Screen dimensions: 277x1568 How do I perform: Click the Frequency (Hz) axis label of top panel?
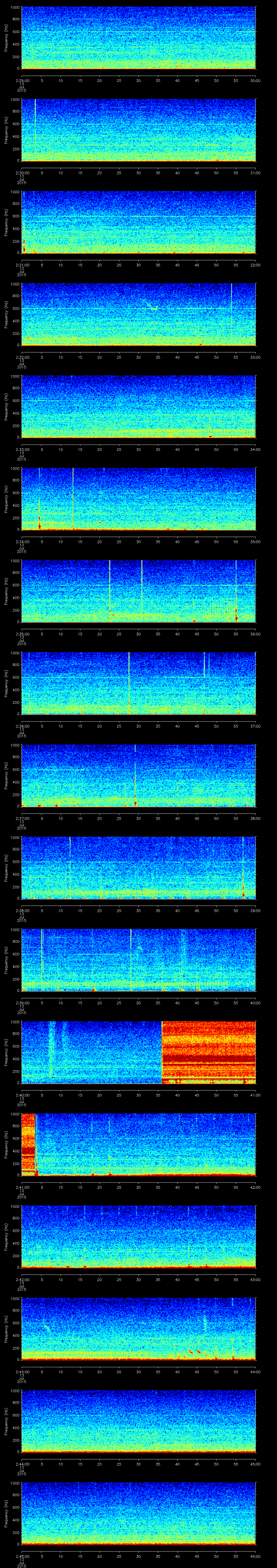(6, 38)
